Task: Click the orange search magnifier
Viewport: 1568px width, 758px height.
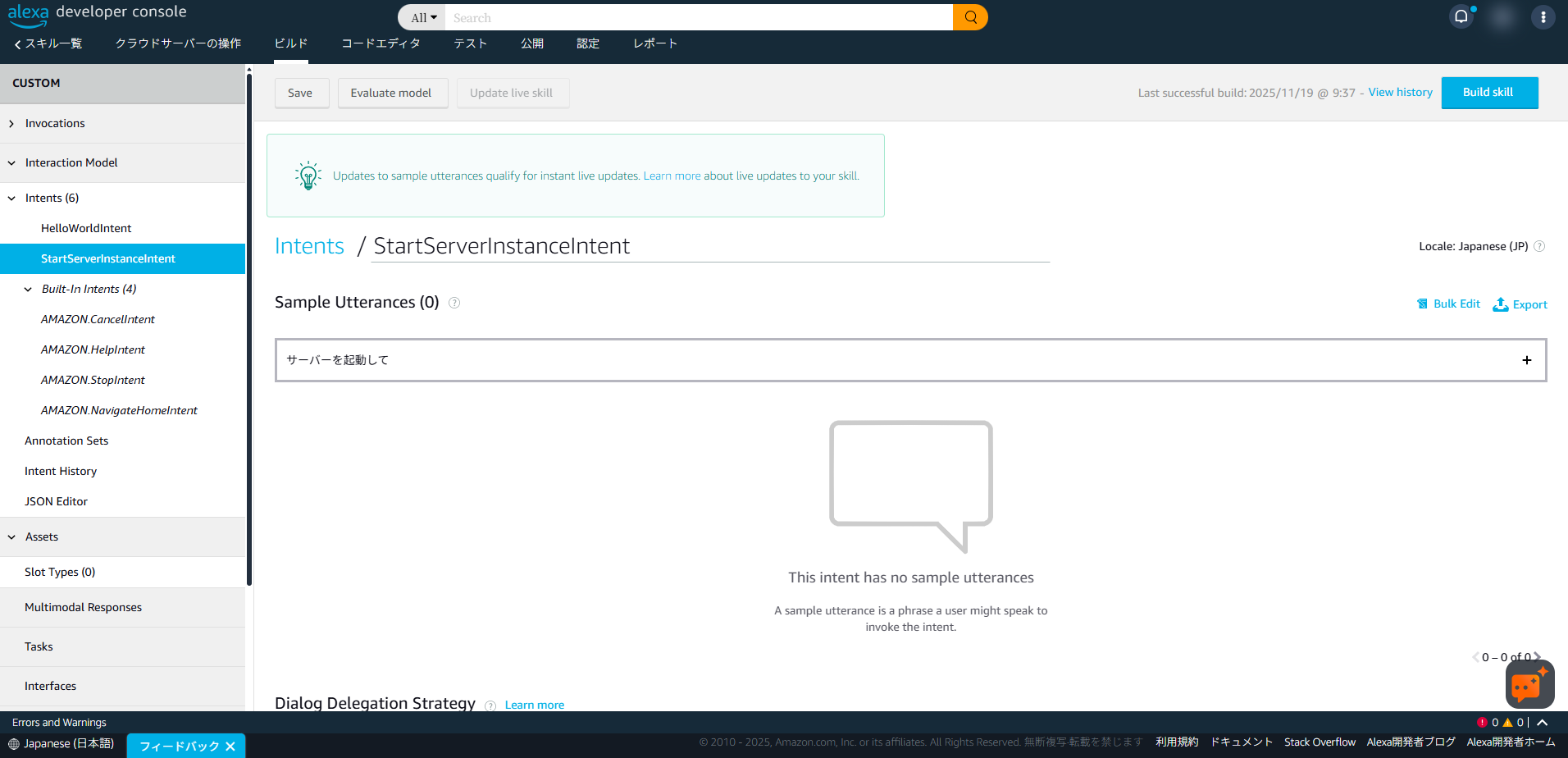Action: [x=969, y=16]
